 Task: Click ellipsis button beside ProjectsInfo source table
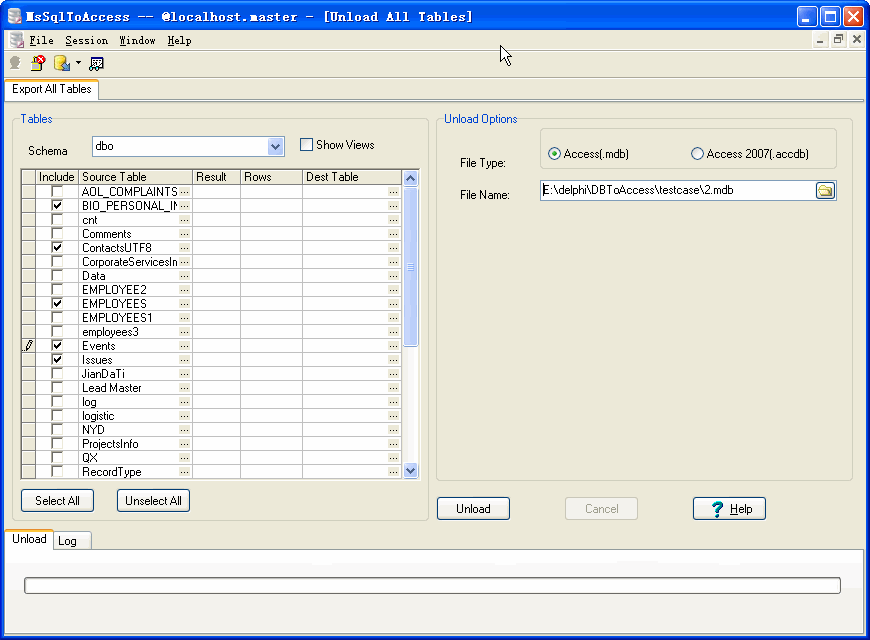(x=185, y=444)
